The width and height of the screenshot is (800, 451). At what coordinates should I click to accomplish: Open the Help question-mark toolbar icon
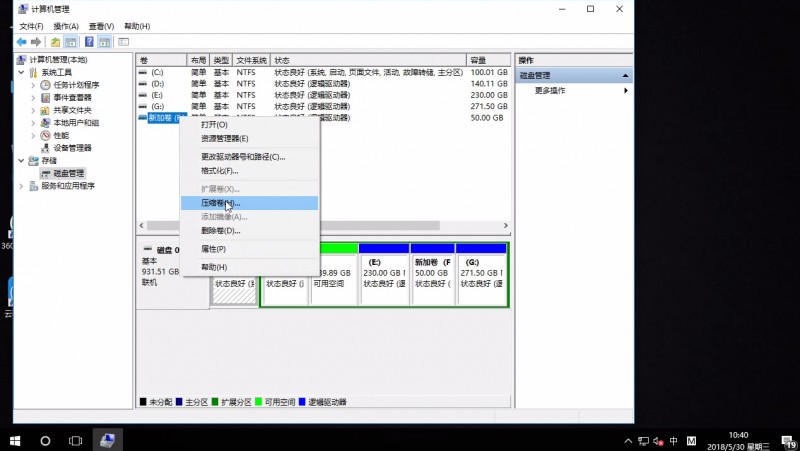pyautogui.click(x=89, y=42)
